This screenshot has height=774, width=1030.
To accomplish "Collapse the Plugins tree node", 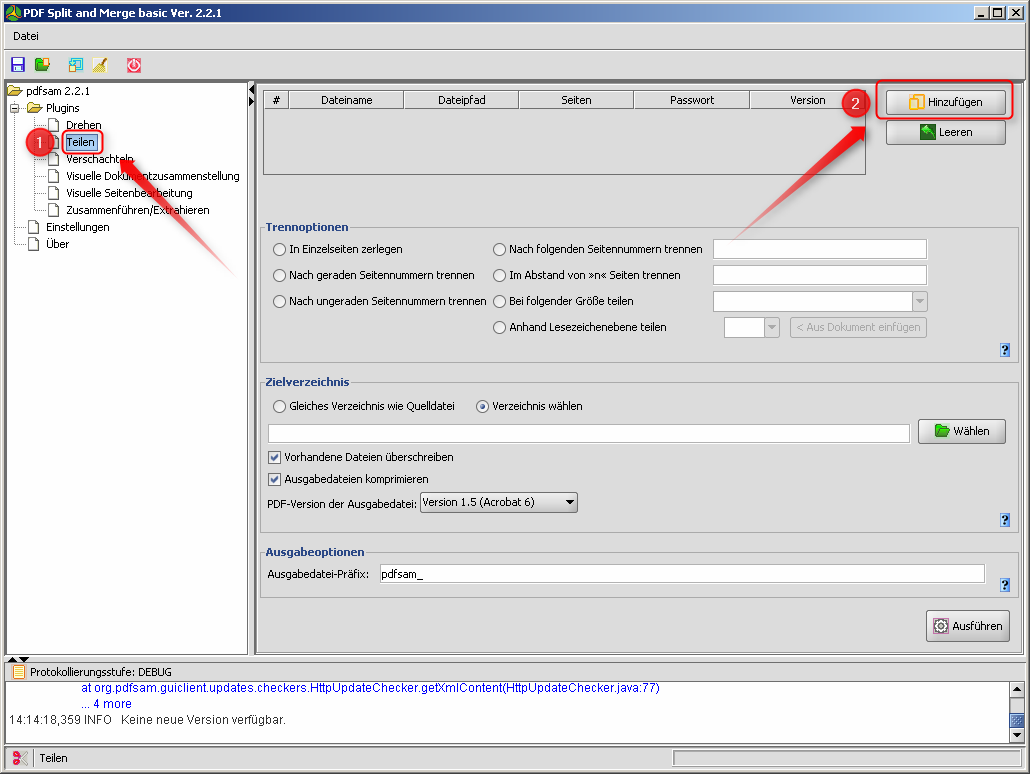I will [x=16, y=107].
